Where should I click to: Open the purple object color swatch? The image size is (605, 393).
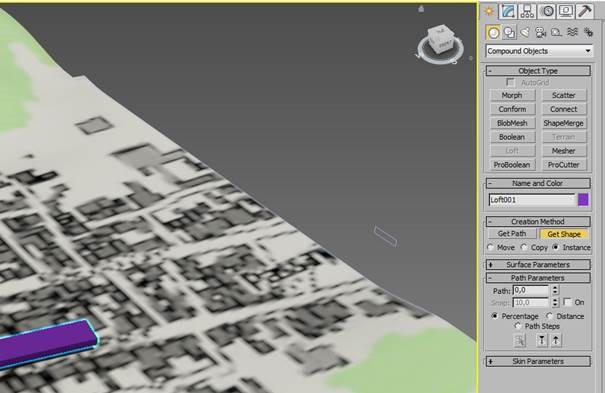(583, 200)
